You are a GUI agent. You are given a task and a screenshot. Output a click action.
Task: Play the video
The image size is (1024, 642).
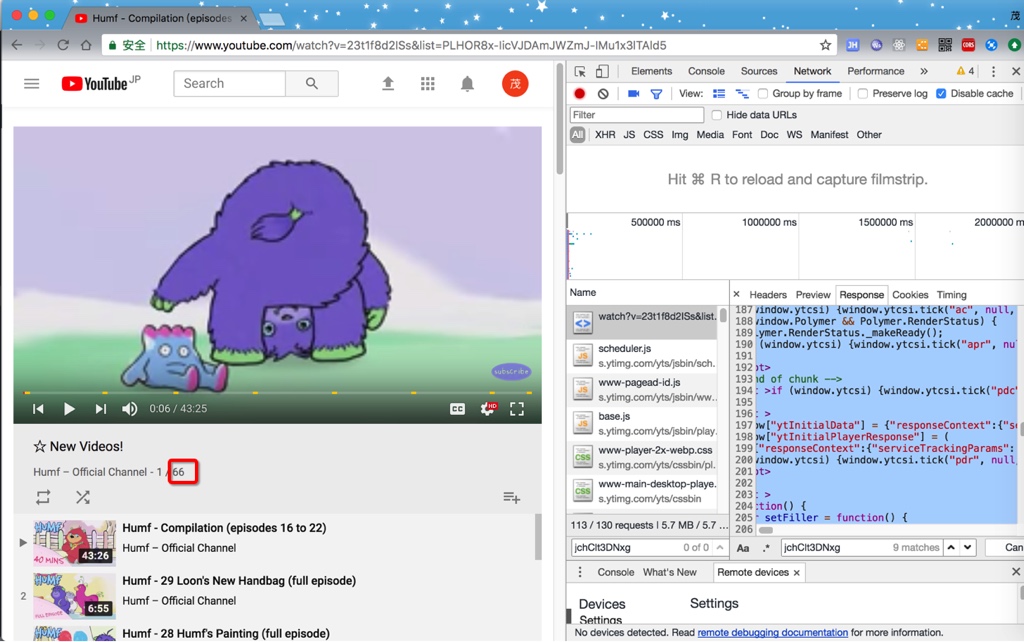[69, 409]
